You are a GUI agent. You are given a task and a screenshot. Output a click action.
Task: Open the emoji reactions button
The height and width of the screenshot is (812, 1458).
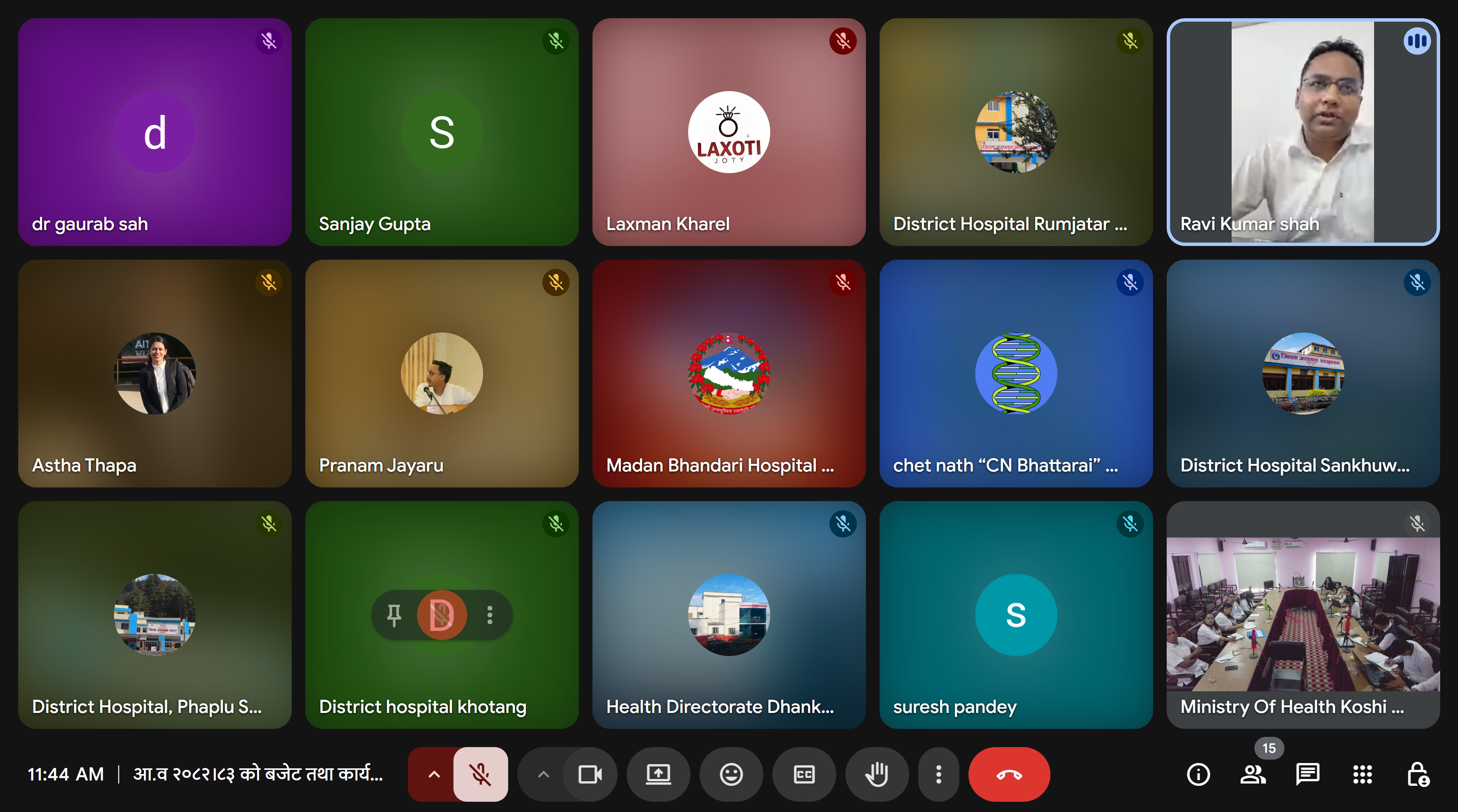[731, 774]
